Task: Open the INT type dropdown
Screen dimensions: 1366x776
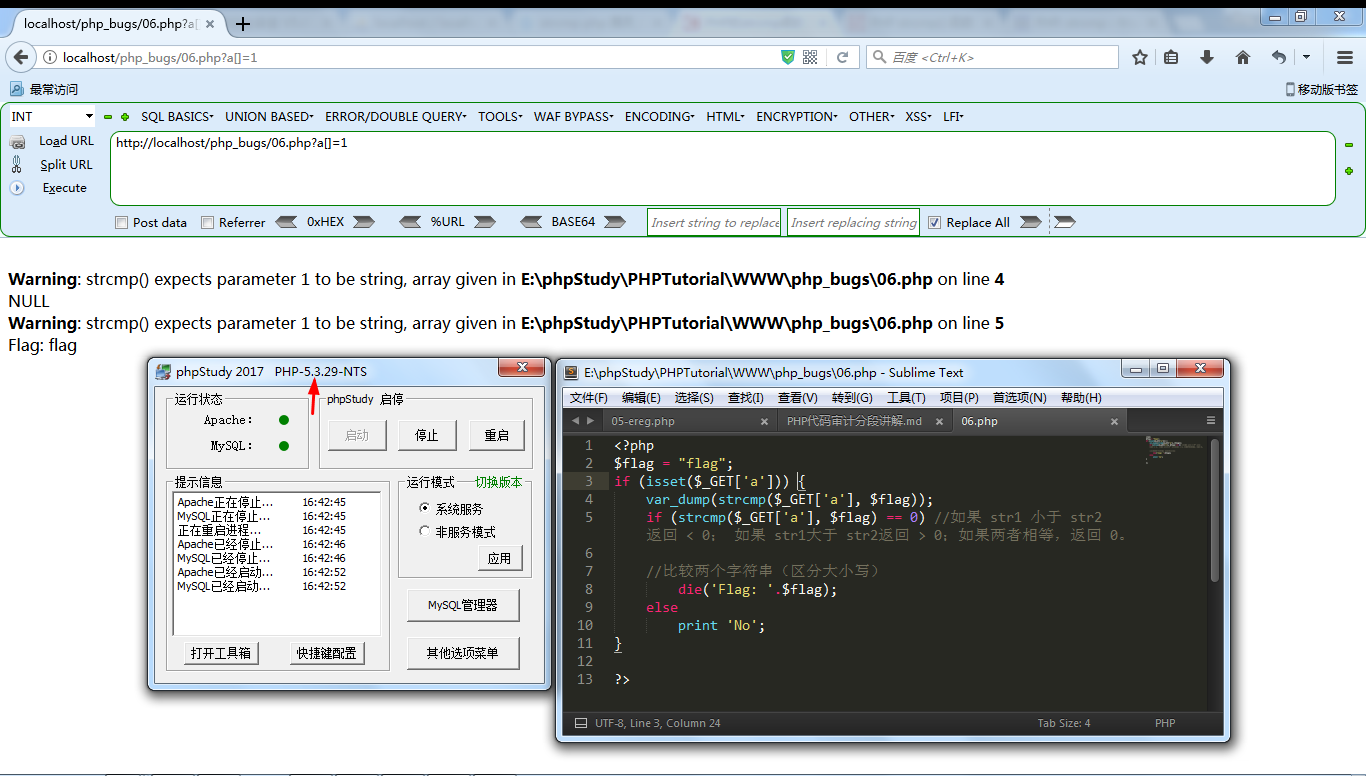Action: (51, 117)
